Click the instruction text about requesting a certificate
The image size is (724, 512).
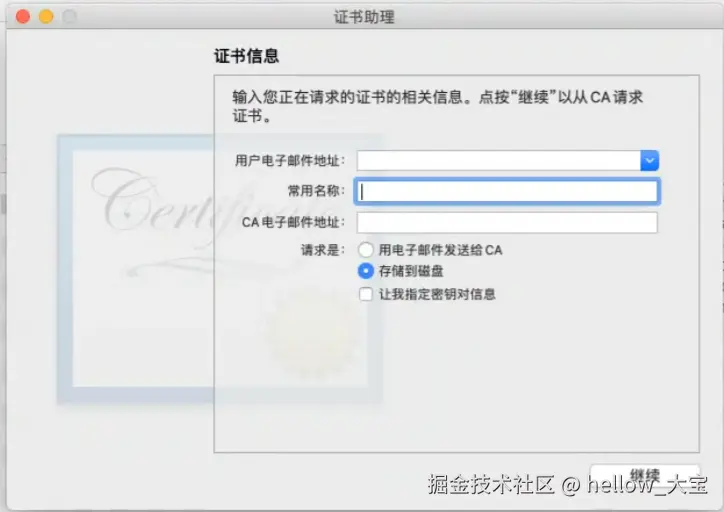pyautogui.click(x=438, y=106)
